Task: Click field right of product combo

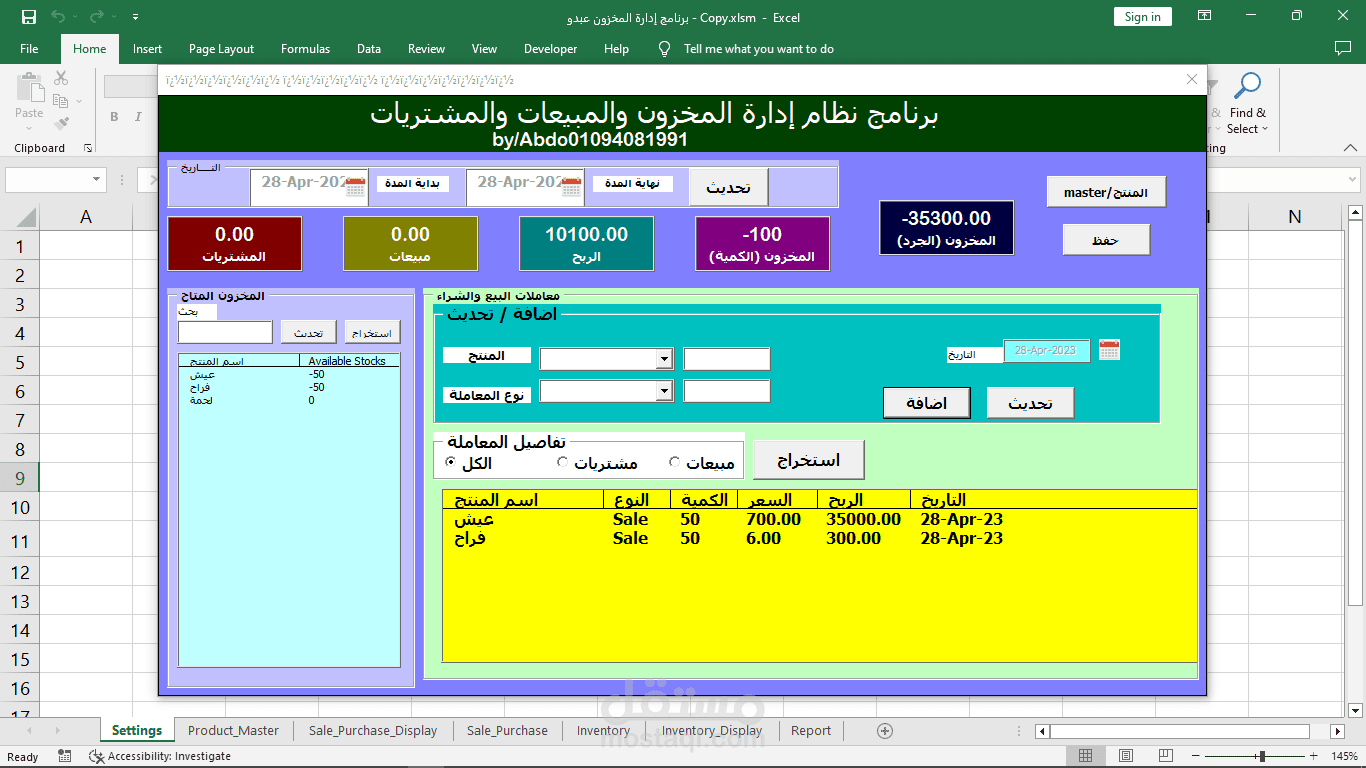Action: (727, 359)
